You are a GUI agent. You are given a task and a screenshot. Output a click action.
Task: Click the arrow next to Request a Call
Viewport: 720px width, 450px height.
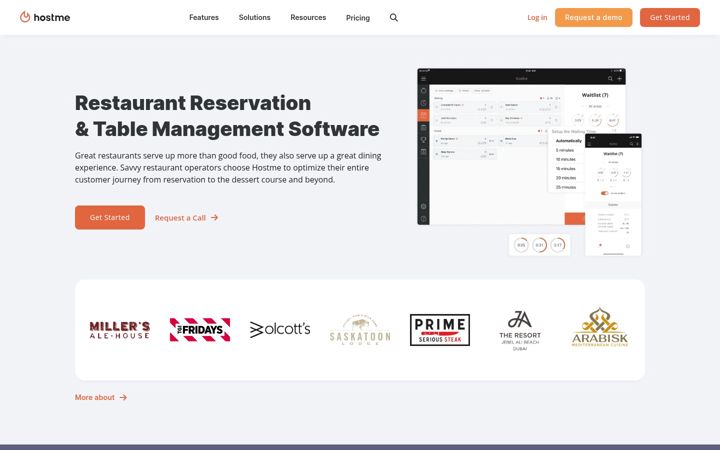214,218
